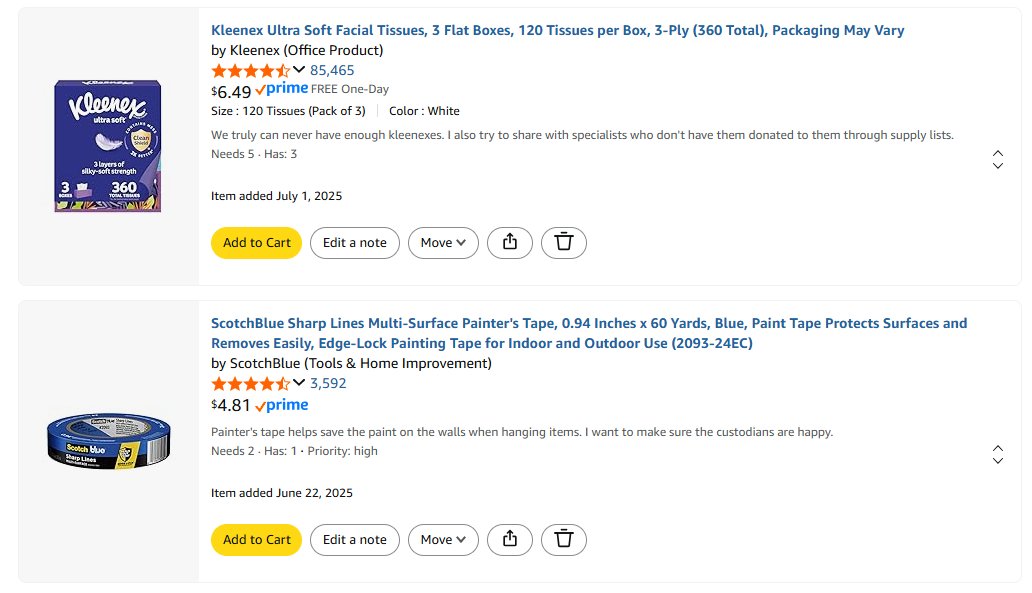Move Kleenex item down in list
The image size is (1032, 593).
point(998,166)
